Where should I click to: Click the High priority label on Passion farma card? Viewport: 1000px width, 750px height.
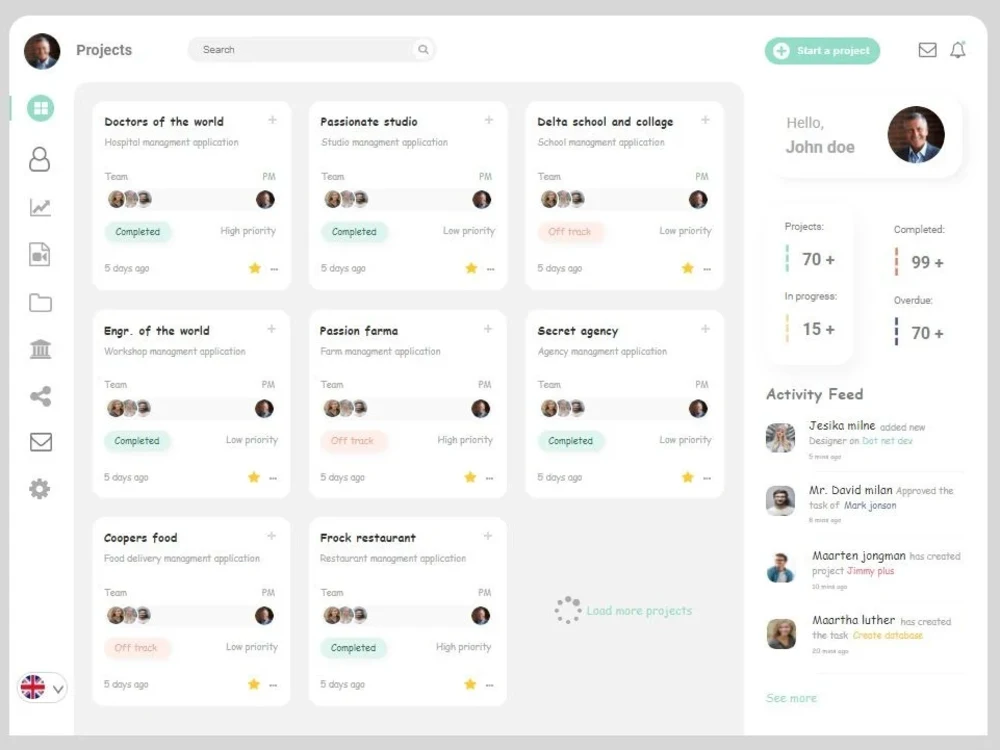click(x=465, y=439)
